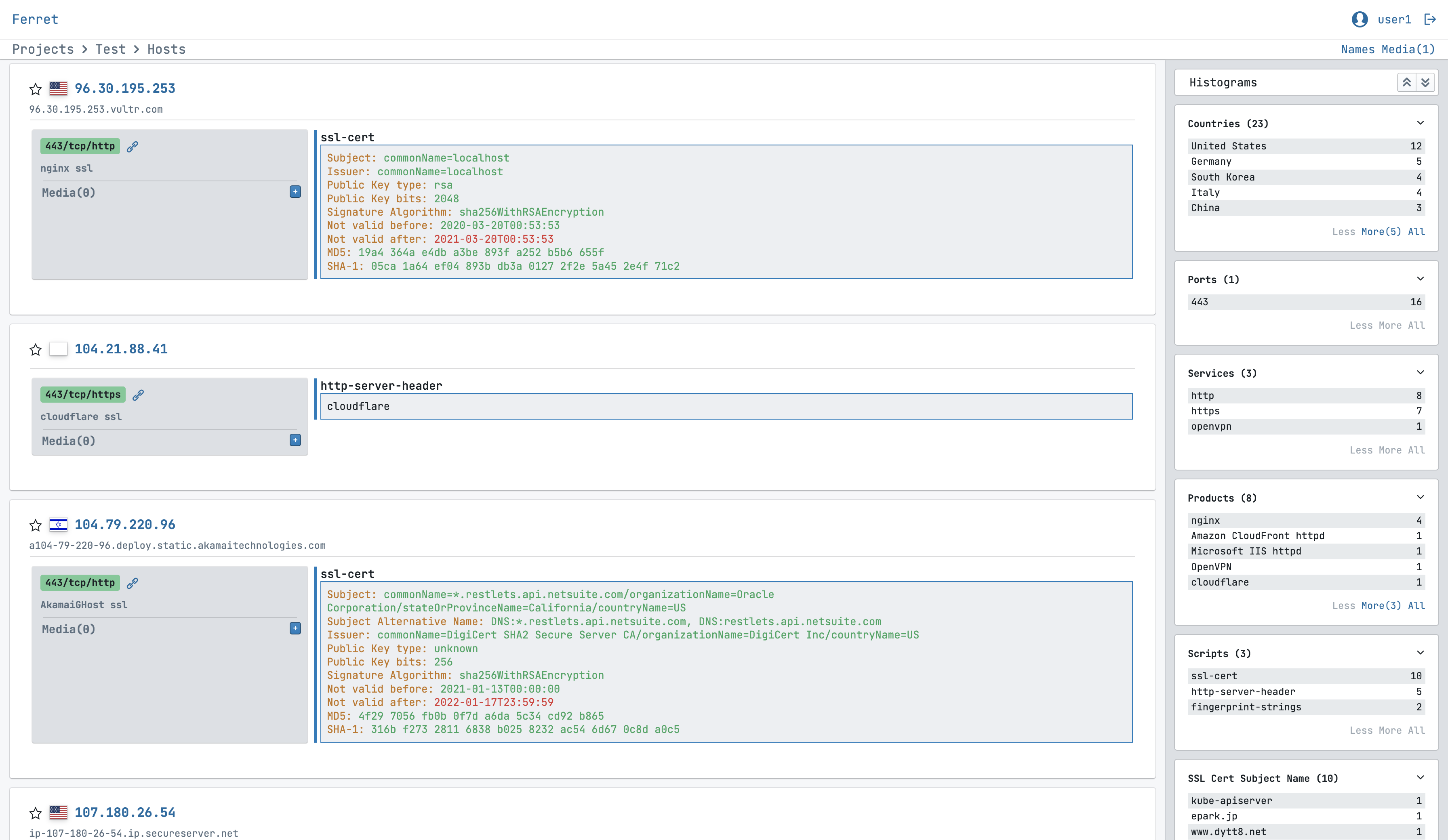Star the host 104.21.88.41
Screen dimensions: 1448x840
point(36,349)
